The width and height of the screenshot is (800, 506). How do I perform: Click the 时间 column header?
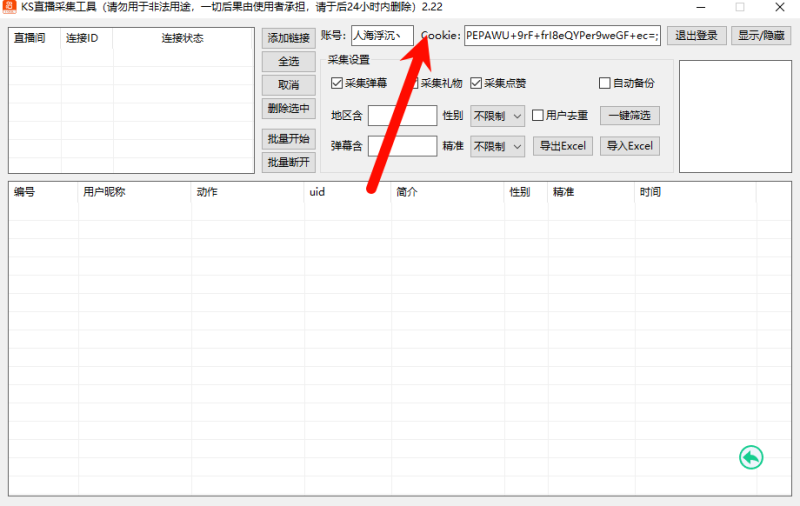coord(695,192)
